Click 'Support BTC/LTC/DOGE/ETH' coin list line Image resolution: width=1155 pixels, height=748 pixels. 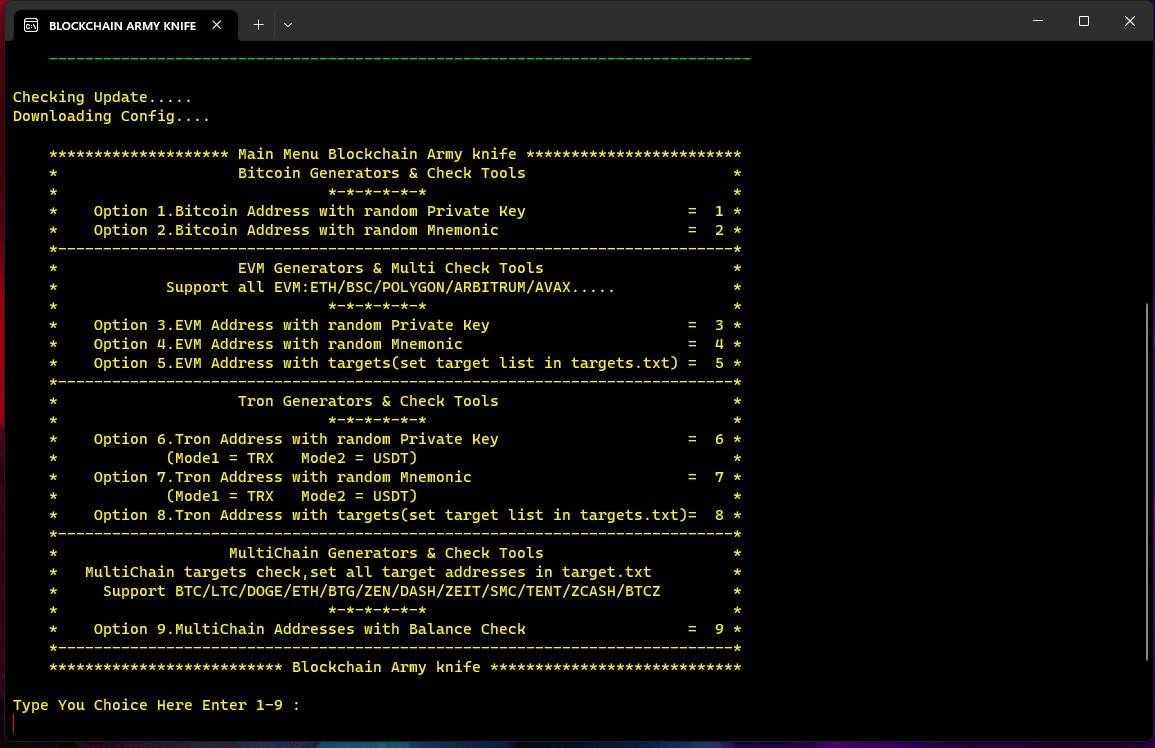tap(382, 591)
